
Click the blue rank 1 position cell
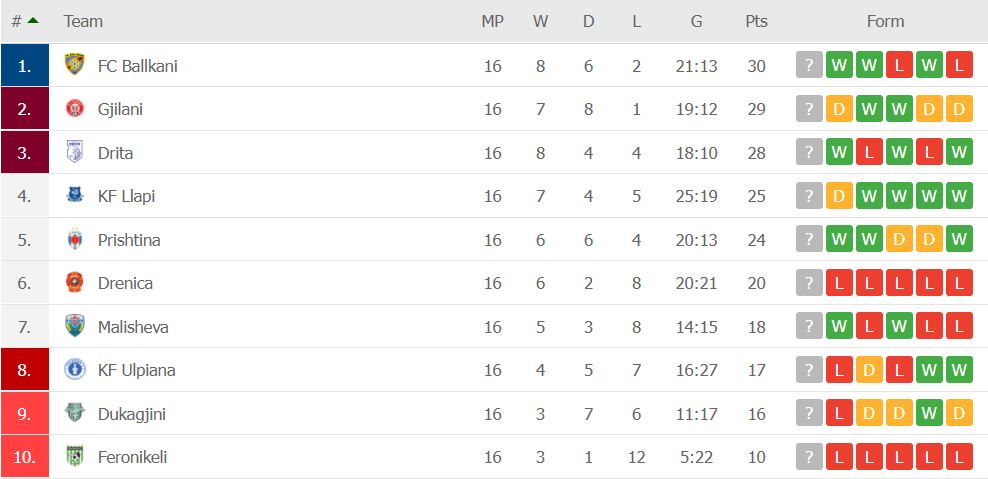coord(25,65)
